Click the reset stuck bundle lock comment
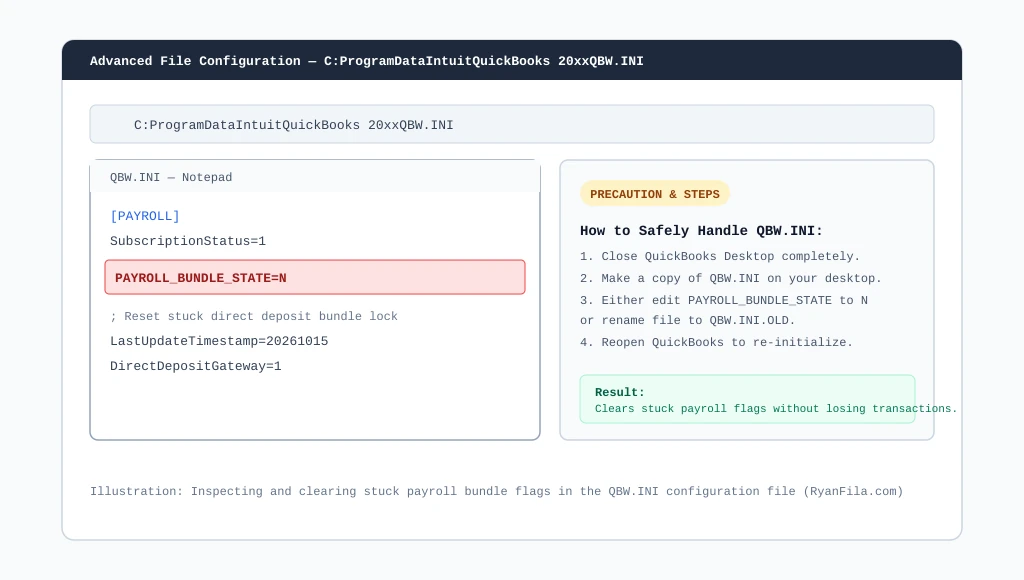1024x580 pixels. pos(253,316)
